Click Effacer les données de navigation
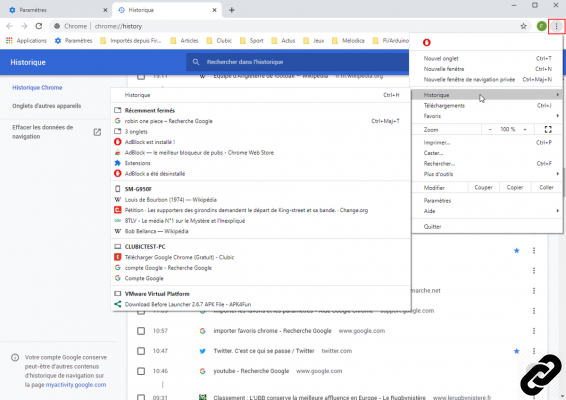The height and width of the screenshot is (400, 566). [43, 132]
